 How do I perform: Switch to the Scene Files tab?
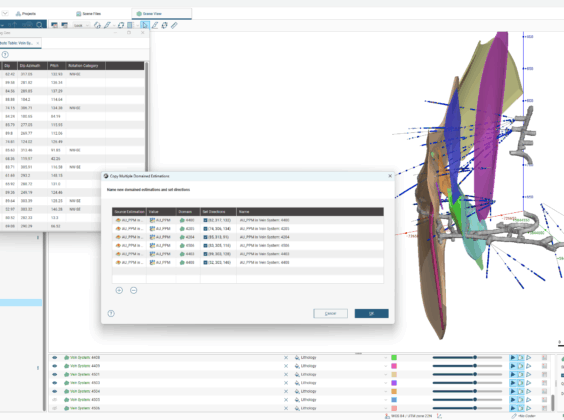(x=88, y=14)
